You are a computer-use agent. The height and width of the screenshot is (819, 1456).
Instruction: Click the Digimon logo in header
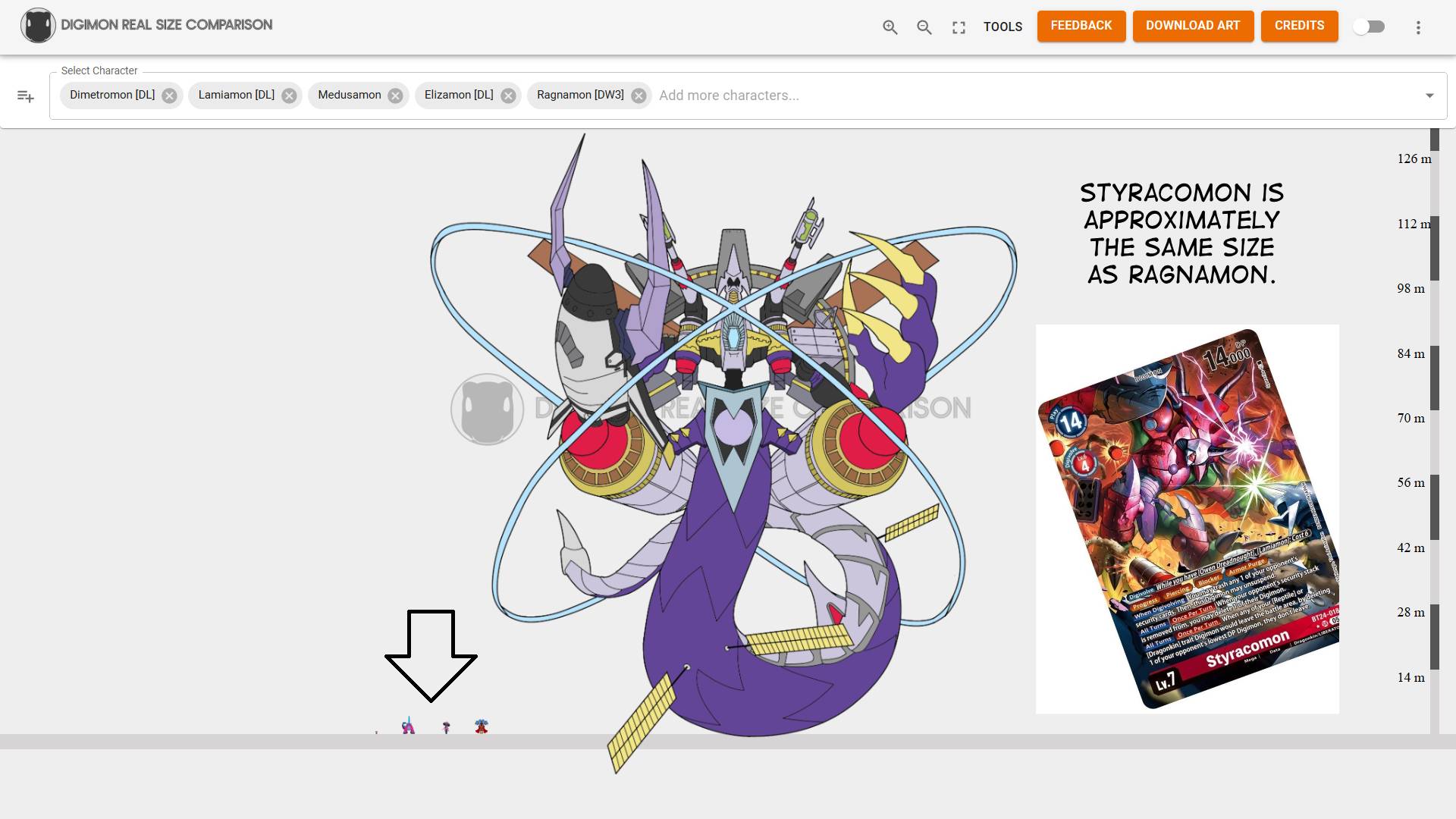pyautogui.click(x=38, y=26)
